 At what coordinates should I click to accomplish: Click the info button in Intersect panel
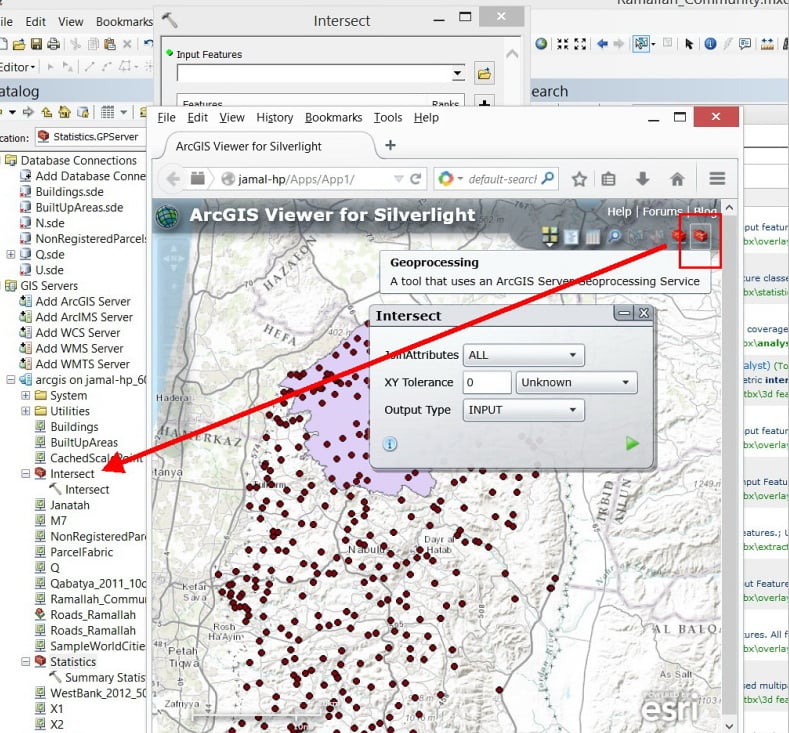pos(390,444)
